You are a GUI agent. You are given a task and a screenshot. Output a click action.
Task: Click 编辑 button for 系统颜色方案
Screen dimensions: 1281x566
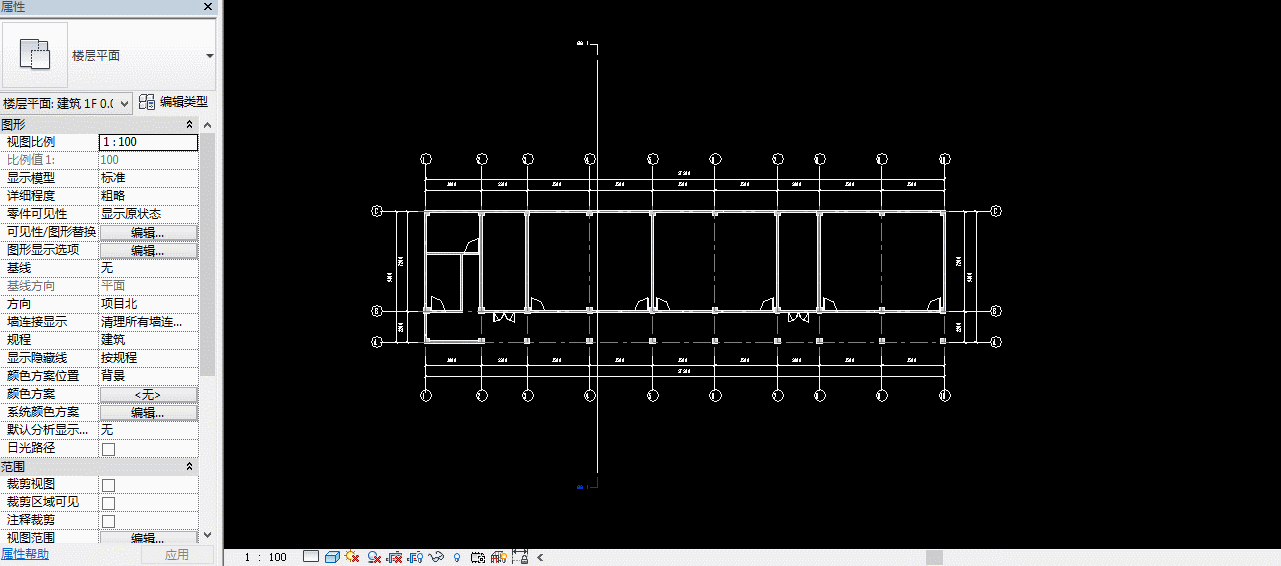tap(148, 412)
